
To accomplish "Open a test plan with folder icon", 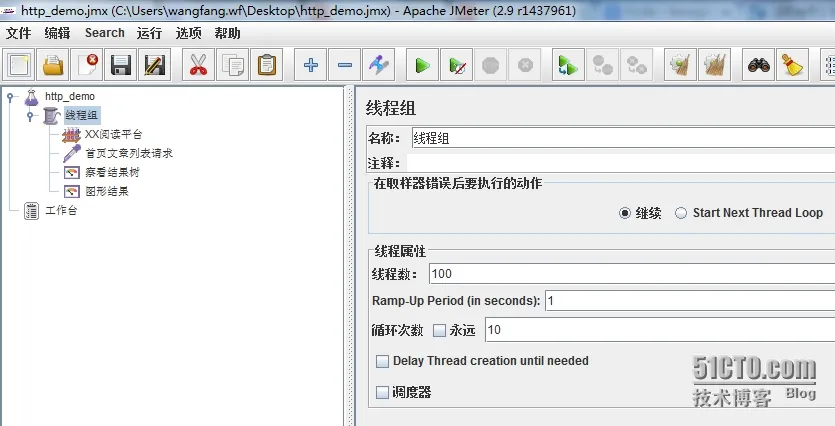I will point(53,65).
